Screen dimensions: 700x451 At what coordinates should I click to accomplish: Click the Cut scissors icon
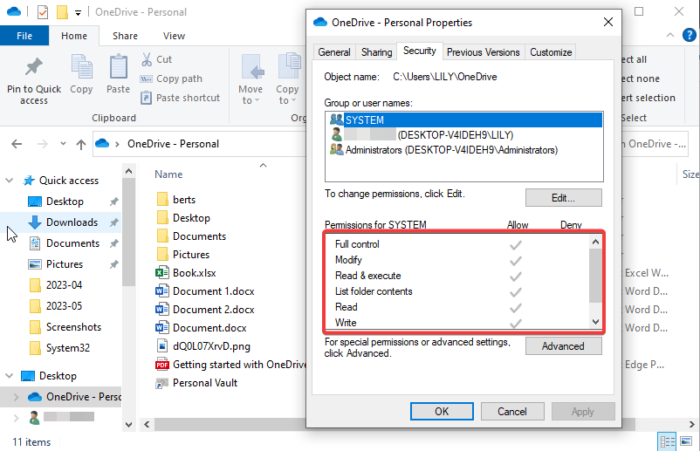pos(148,60)
